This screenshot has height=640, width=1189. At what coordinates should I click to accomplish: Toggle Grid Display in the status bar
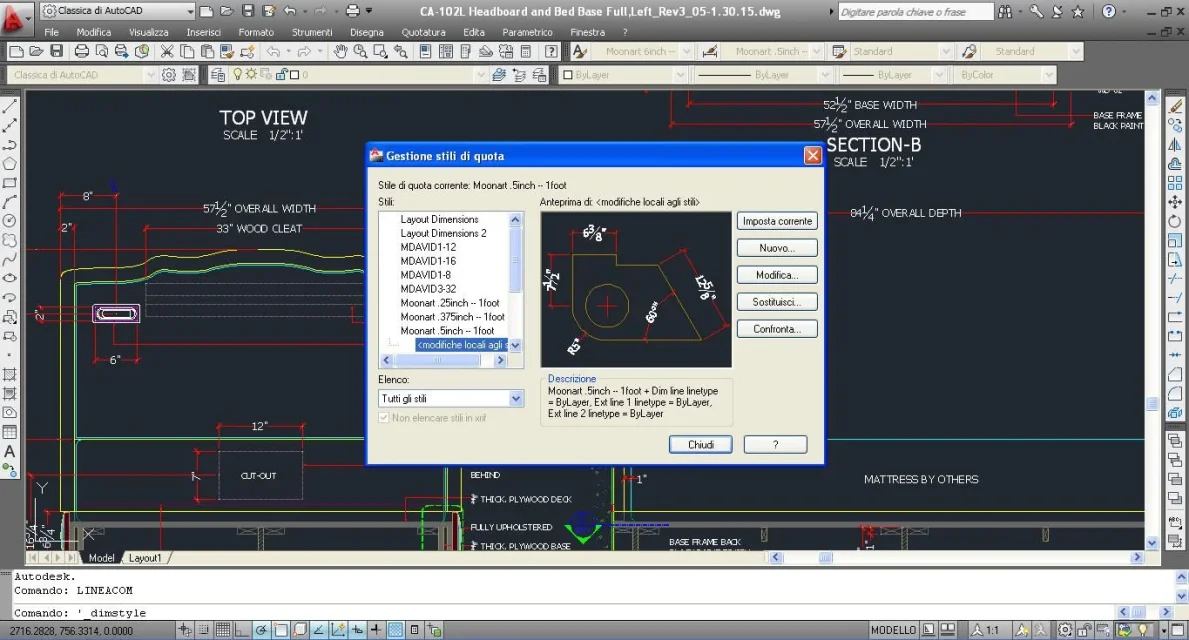pos(223,629)
